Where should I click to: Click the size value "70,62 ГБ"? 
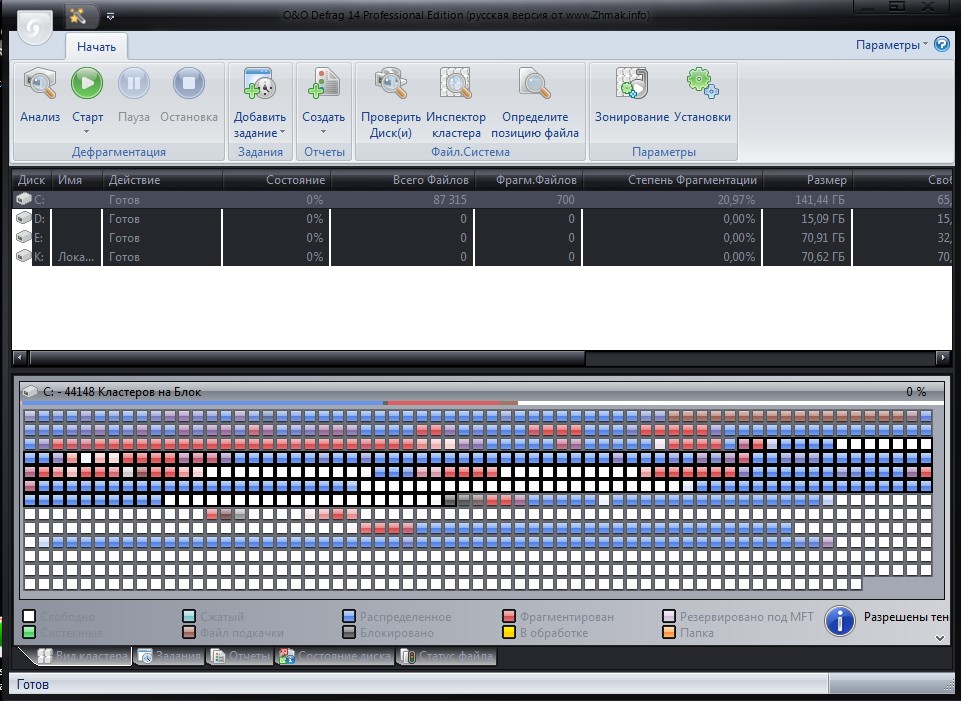coord(822,257)
